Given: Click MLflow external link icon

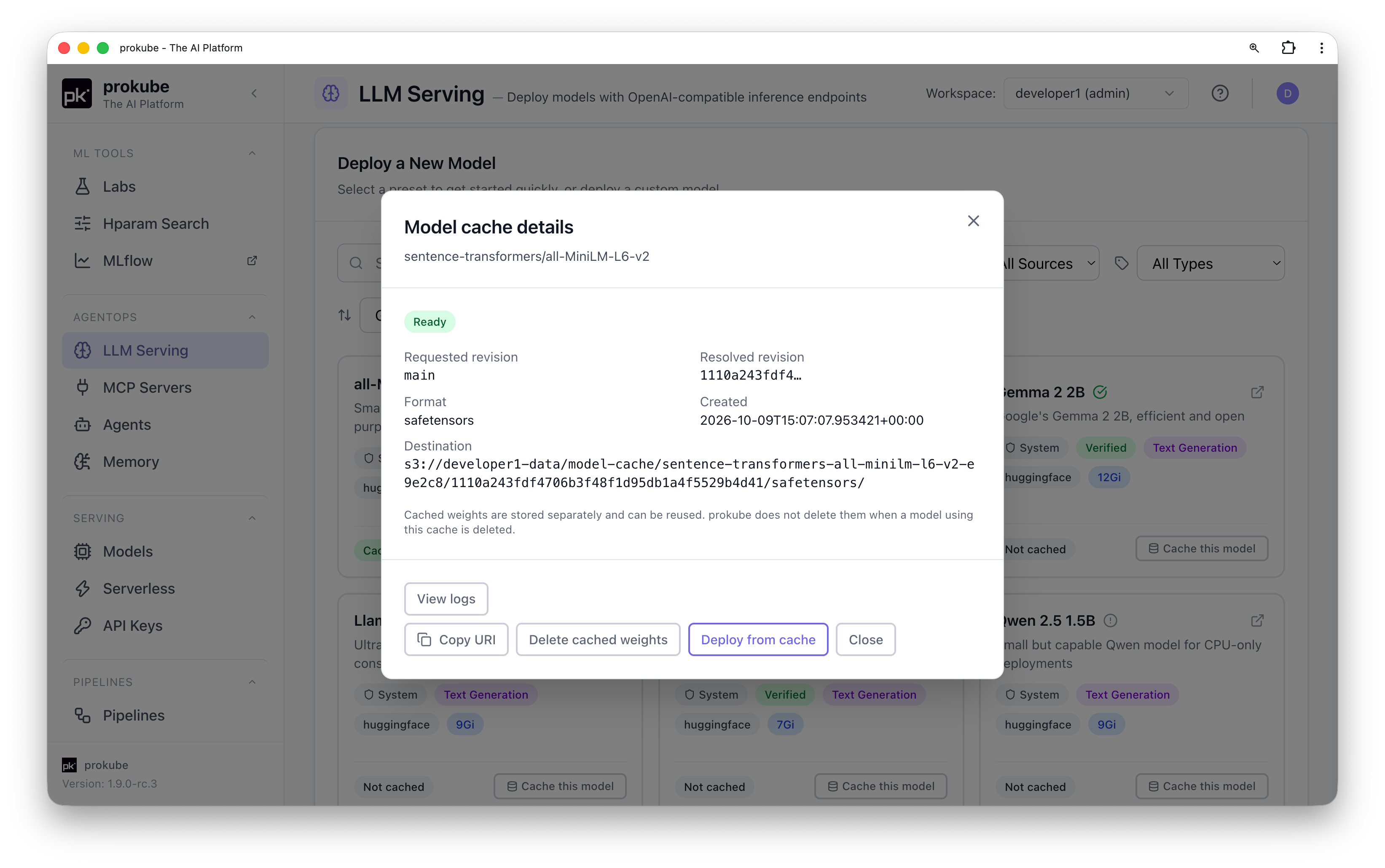Looking at the screenshot, I should tap(252, 261).
